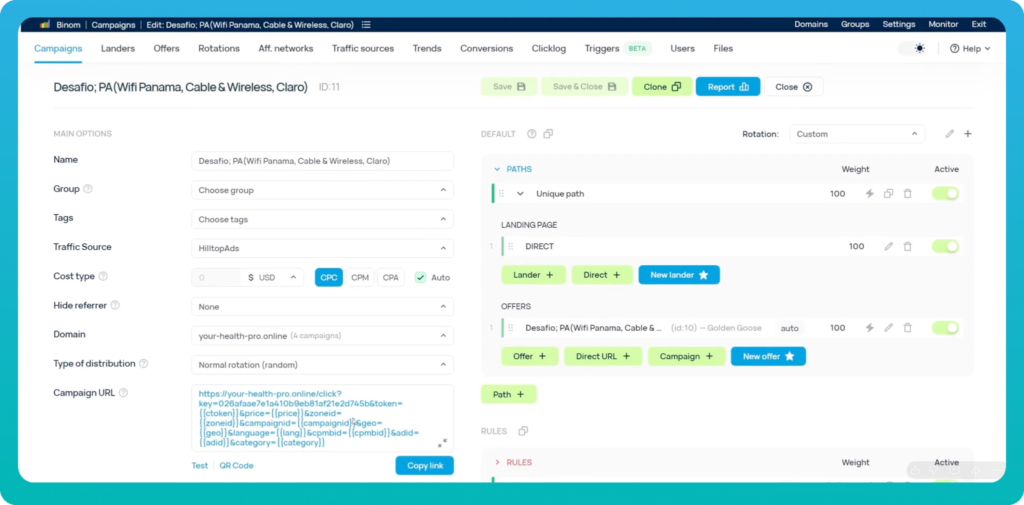Viewport: 1024px width, 505px height.
Task: Click help icon next to Type of distribution
Action: pos(144,363)
